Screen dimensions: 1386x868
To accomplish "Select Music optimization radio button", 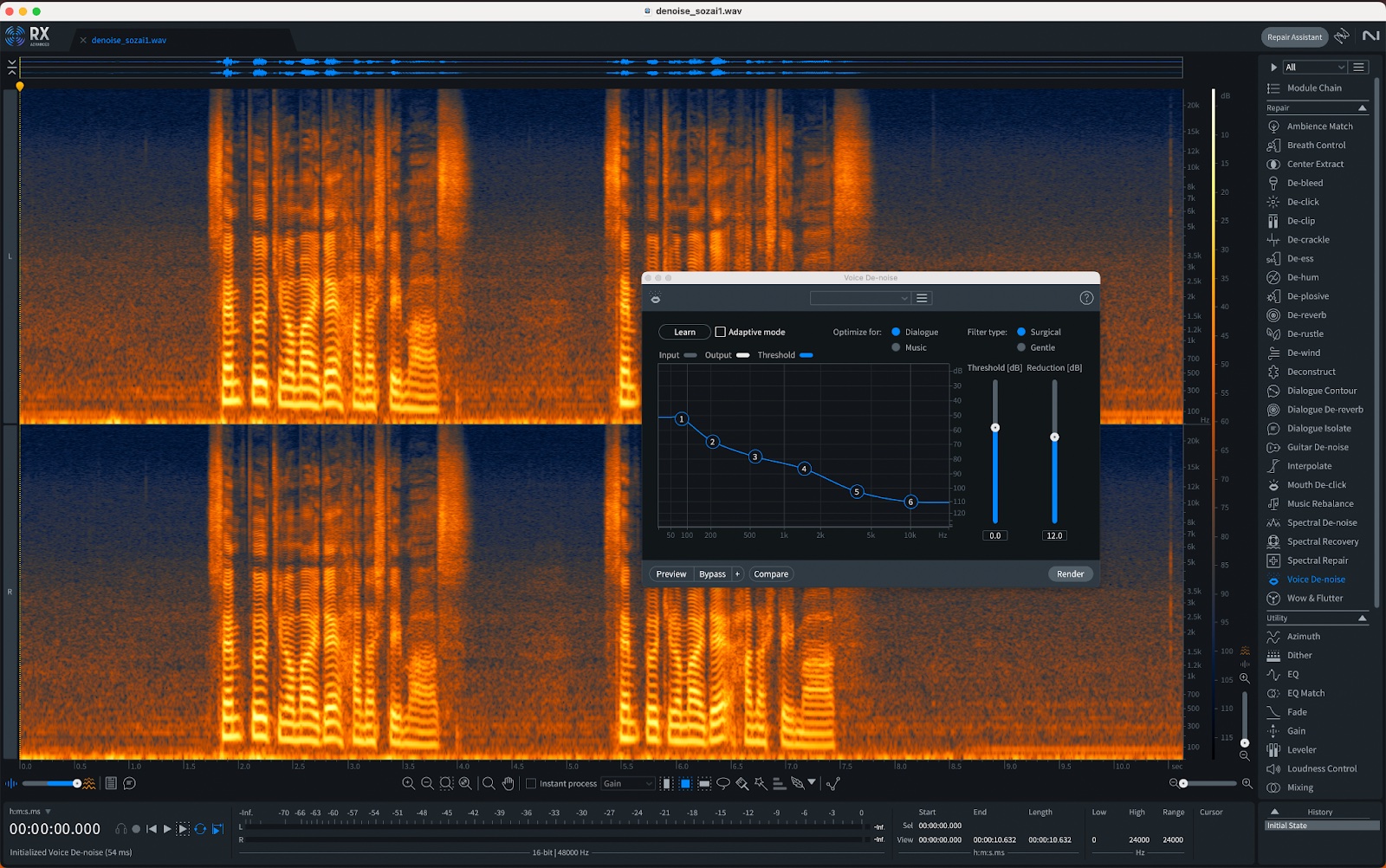I will pos(896,348).
